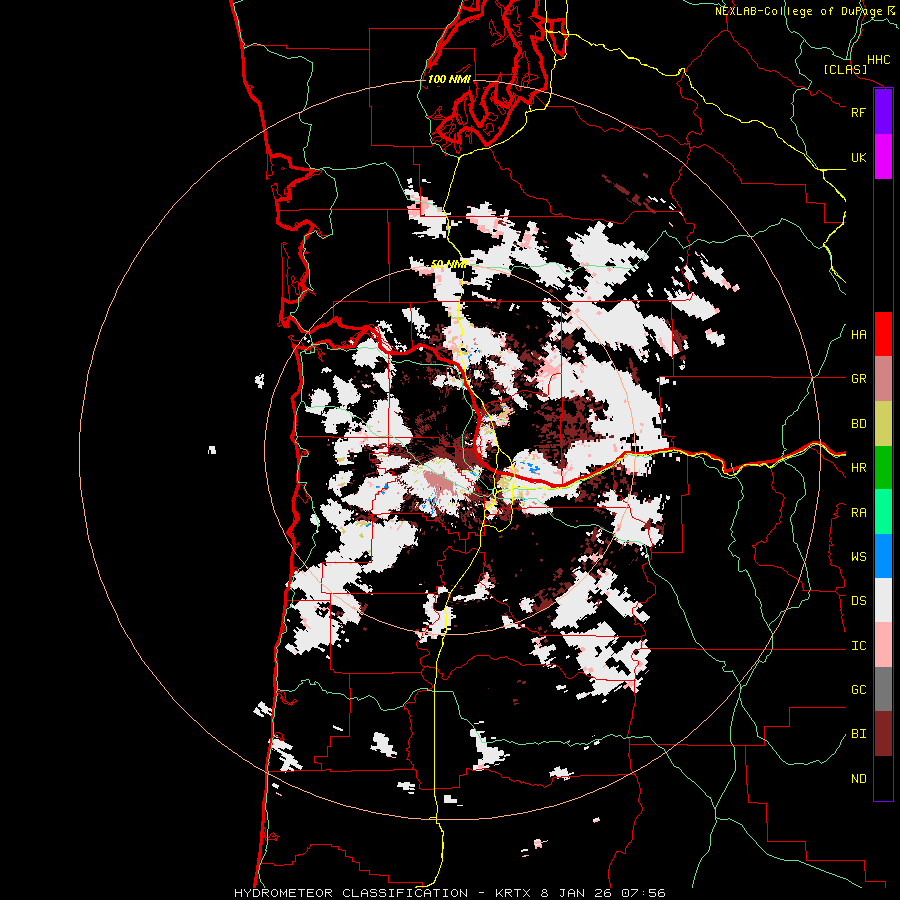This screenshot has width=900, height=900.
Task: Click the "BI" legend label
Action: [x=858, y=734]
